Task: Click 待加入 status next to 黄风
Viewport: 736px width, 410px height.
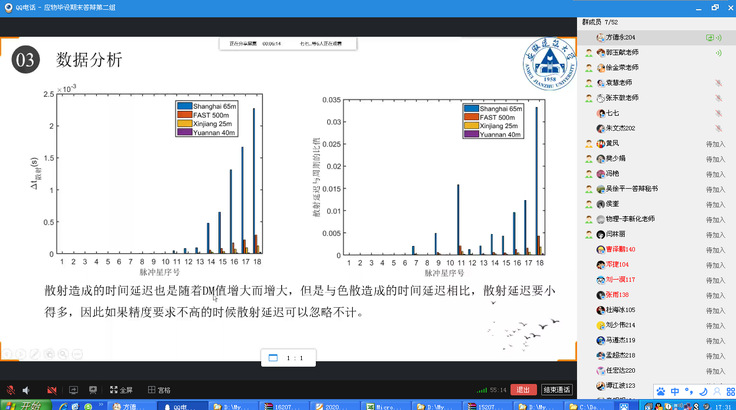Action: [715, 143]
